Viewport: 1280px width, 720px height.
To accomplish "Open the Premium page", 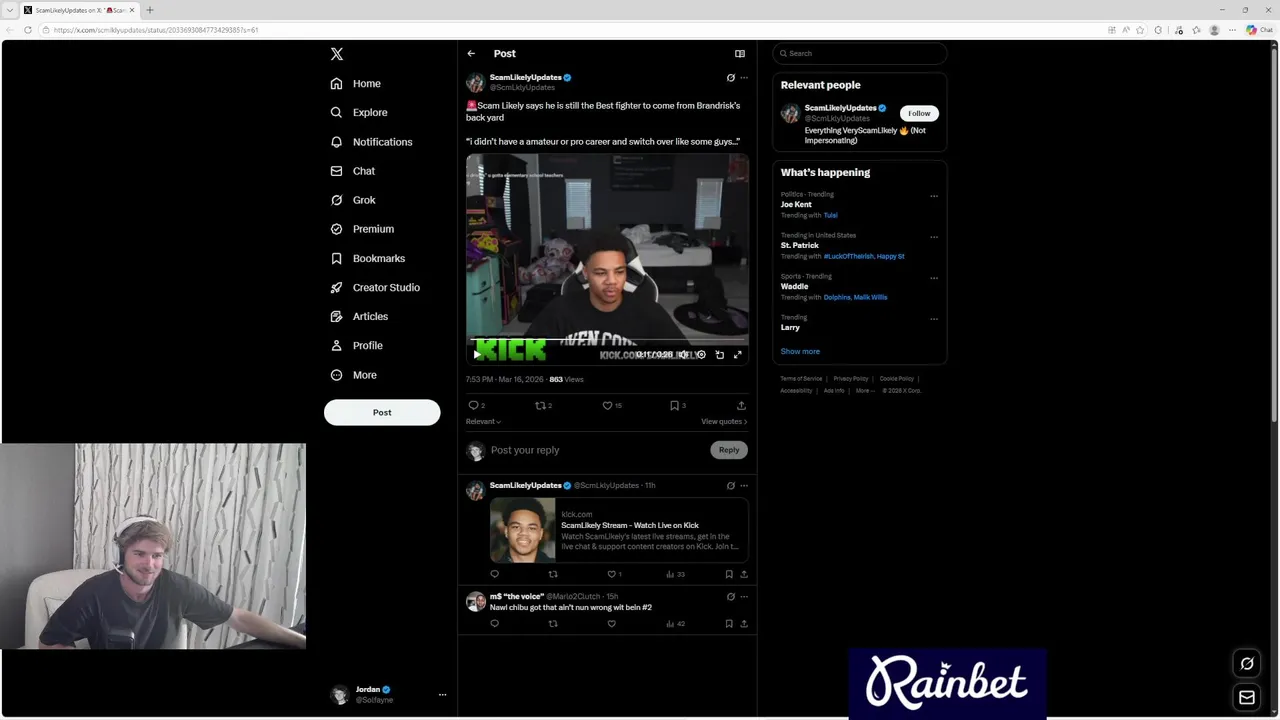I will [x=362, y=229].
